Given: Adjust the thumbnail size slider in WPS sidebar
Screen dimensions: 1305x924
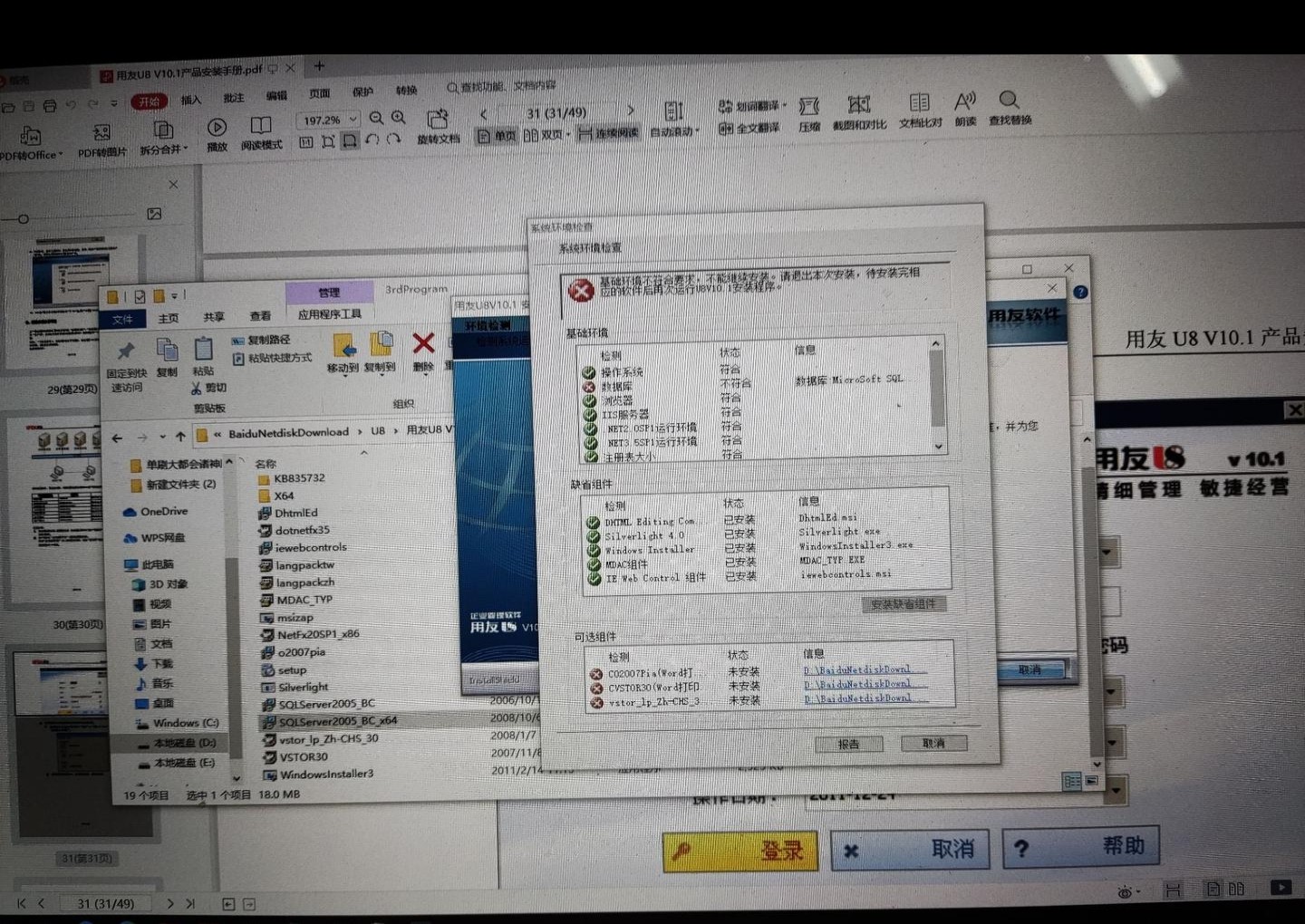Looking at the screenshot, I should tap(24, 219).
